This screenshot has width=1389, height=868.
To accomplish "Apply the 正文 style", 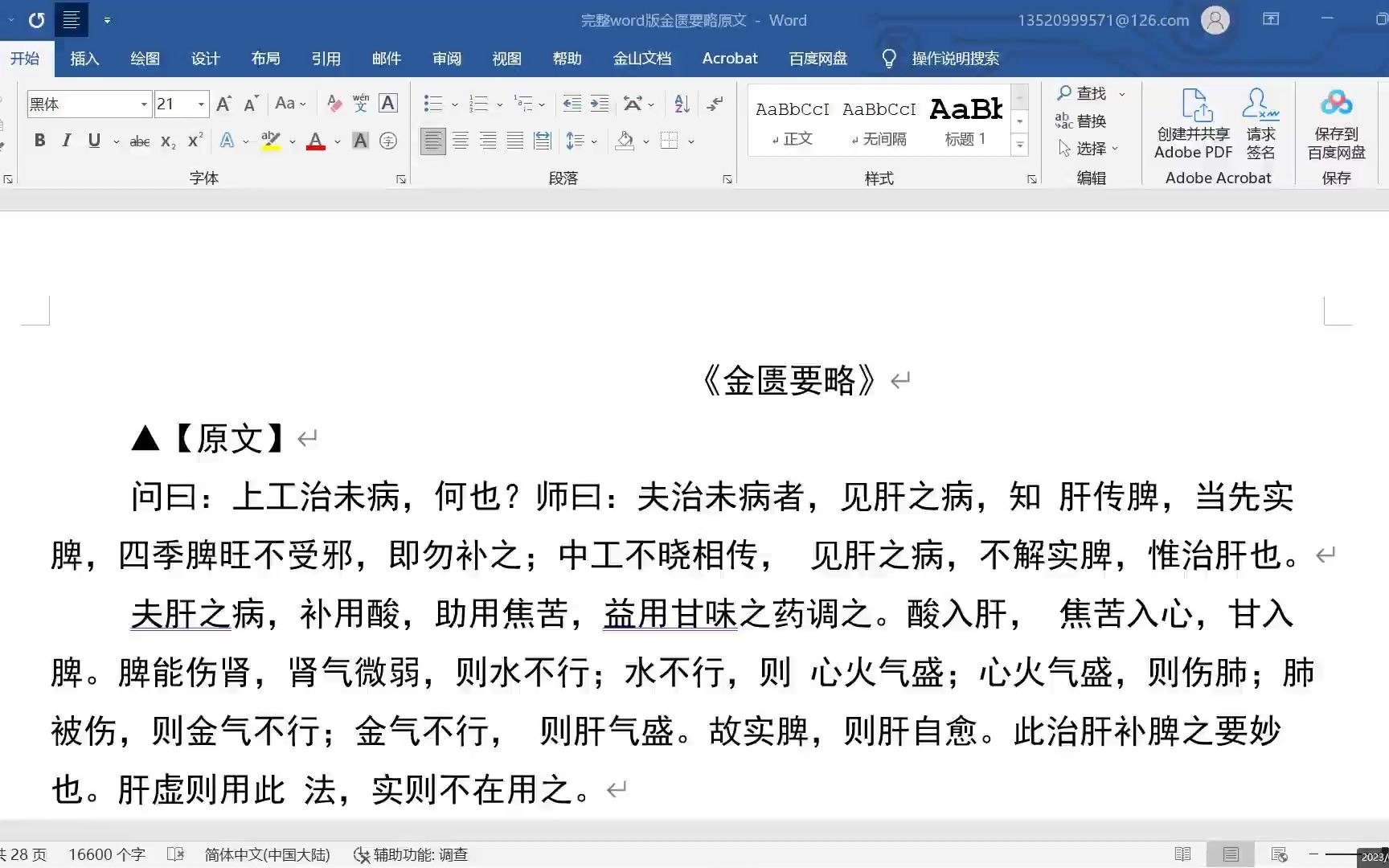I will pos(793,121).
